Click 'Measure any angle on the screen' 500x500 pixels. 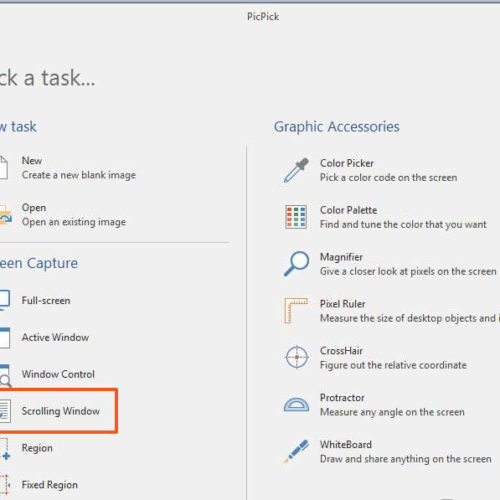coord(392,412)
